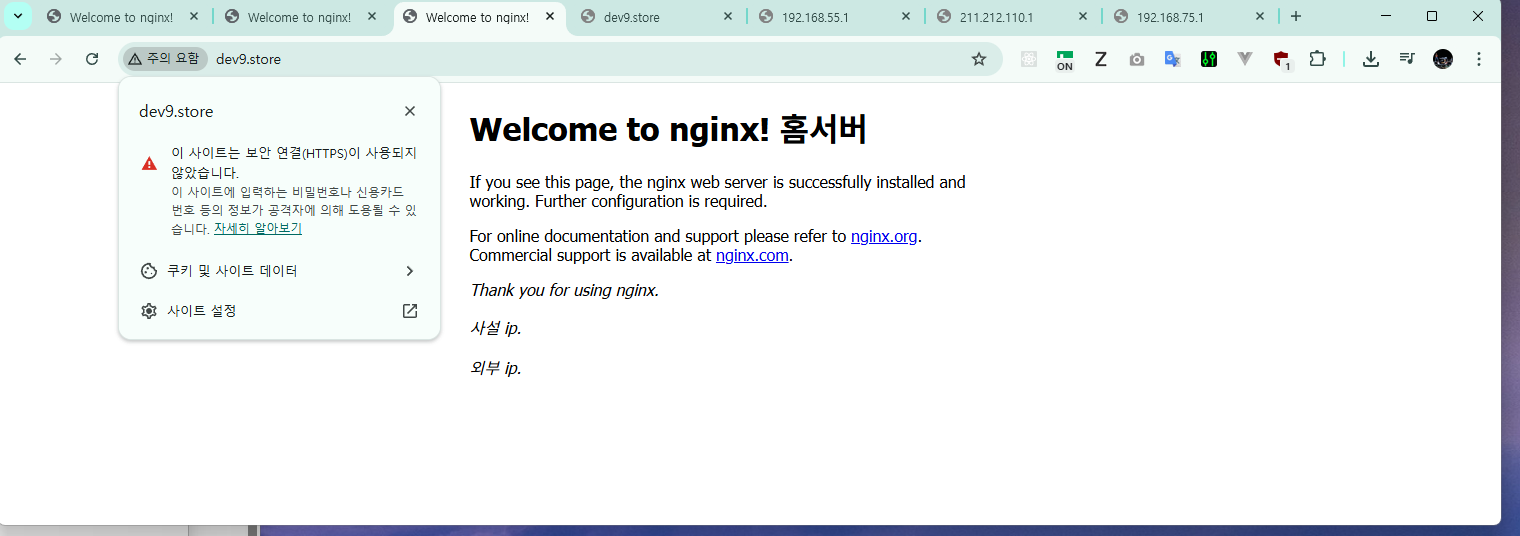Viewport: 1520px width, 536px height.
Task: Close the 192.168.55.1 tab
Action: (905, 17)
